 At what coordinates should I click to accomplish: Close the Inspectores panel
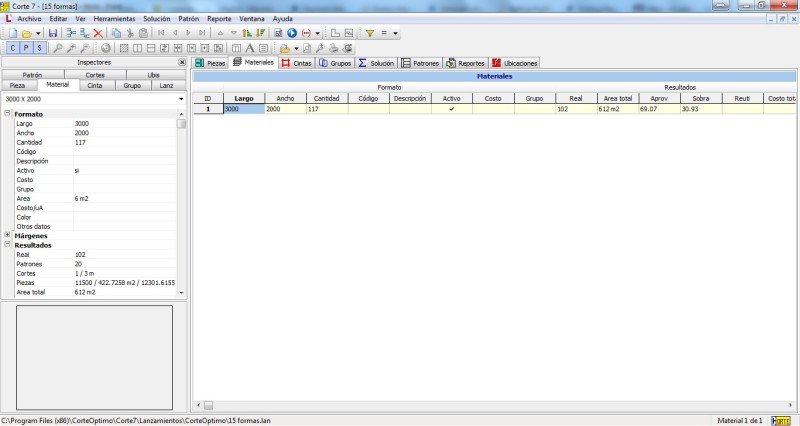click(182, 62)
